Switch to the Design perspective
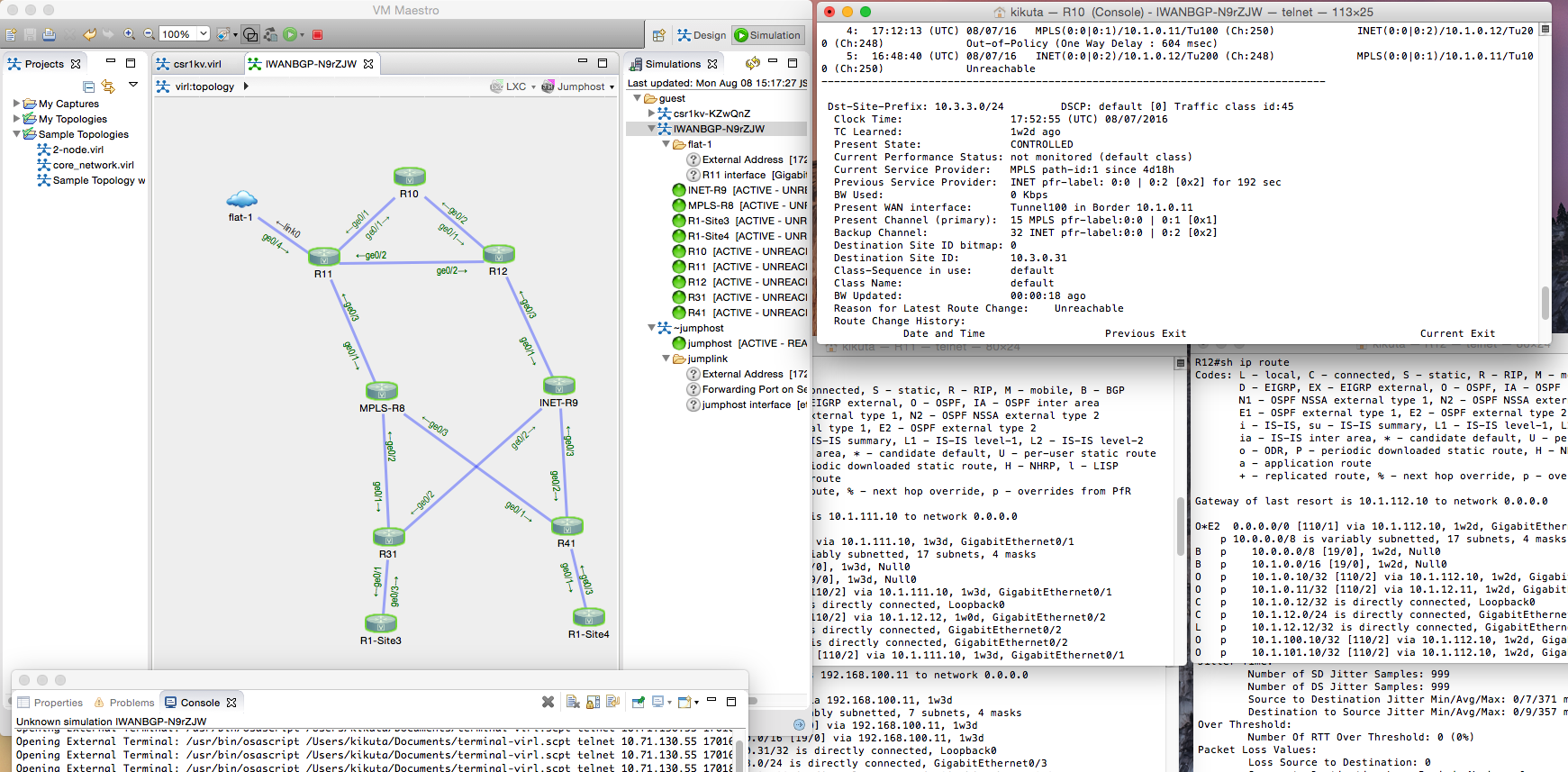Image resolution: width=1568 pixels, height=772 pixels. [x=702, y=35]
